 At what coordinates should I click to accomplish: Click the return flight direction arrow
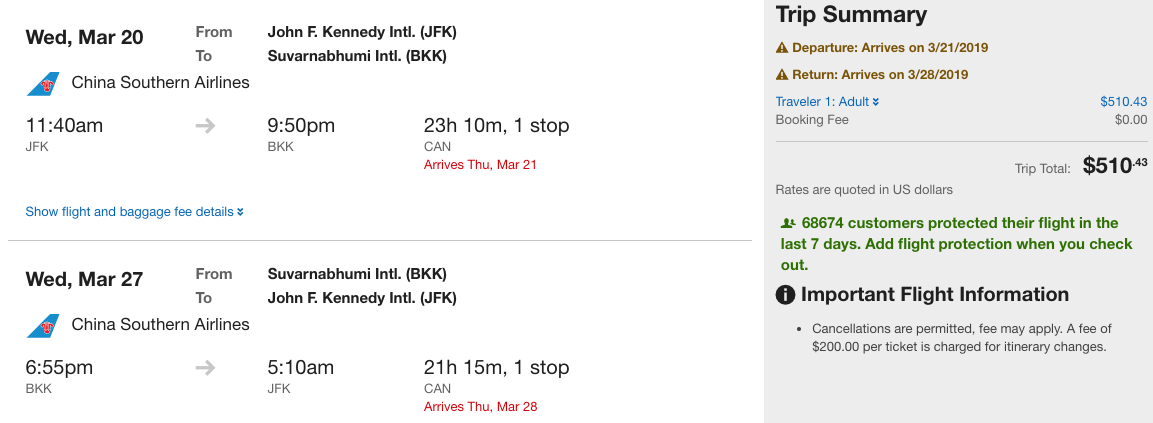tap(205, 368)
